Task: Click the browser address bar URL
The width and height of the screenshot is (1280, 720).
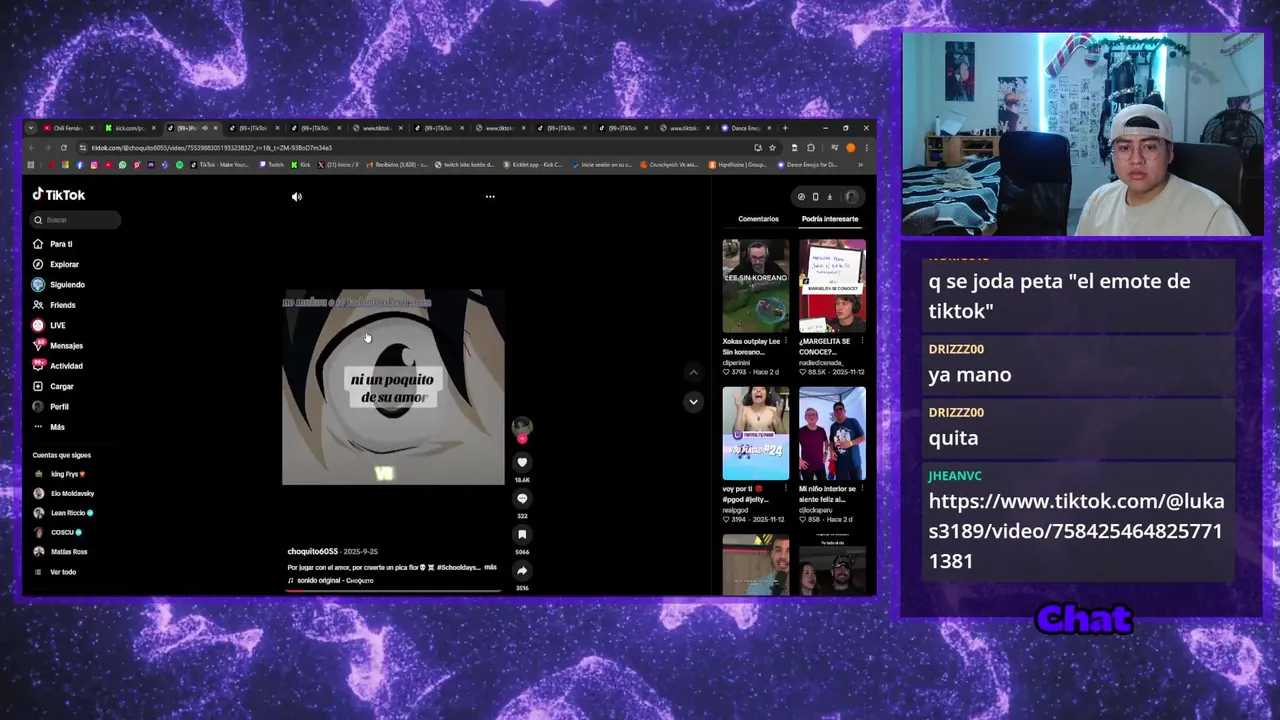Action: (x=211, y=148)
